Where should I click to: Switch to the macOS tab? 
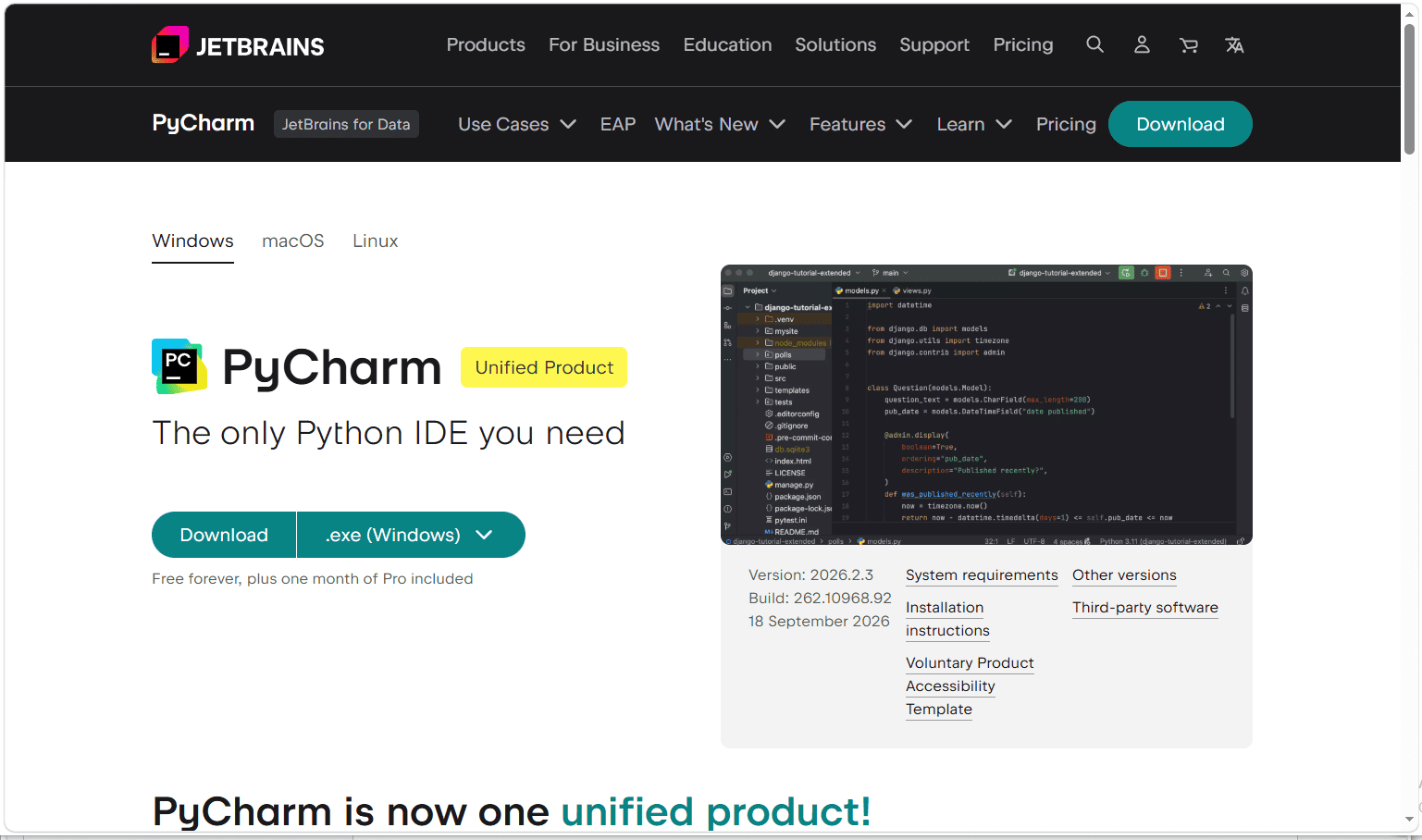tap(293, 241)
